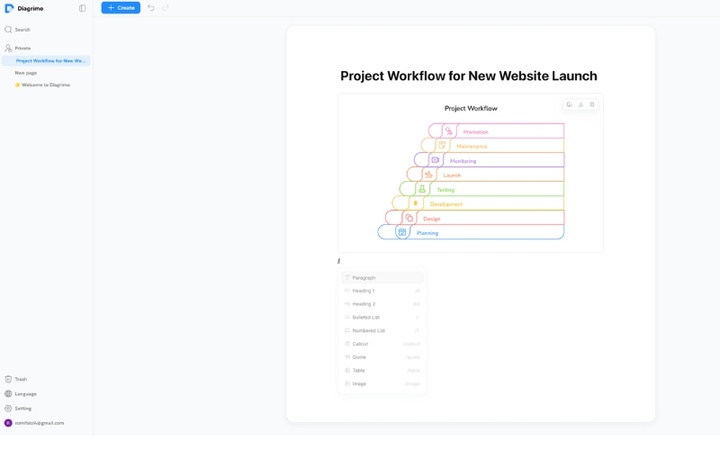The height and width of the screenshot is (450, 720).
Task: Click the yellow star on Welcome page
Action: pyautogui.click(x=17, y=85)
